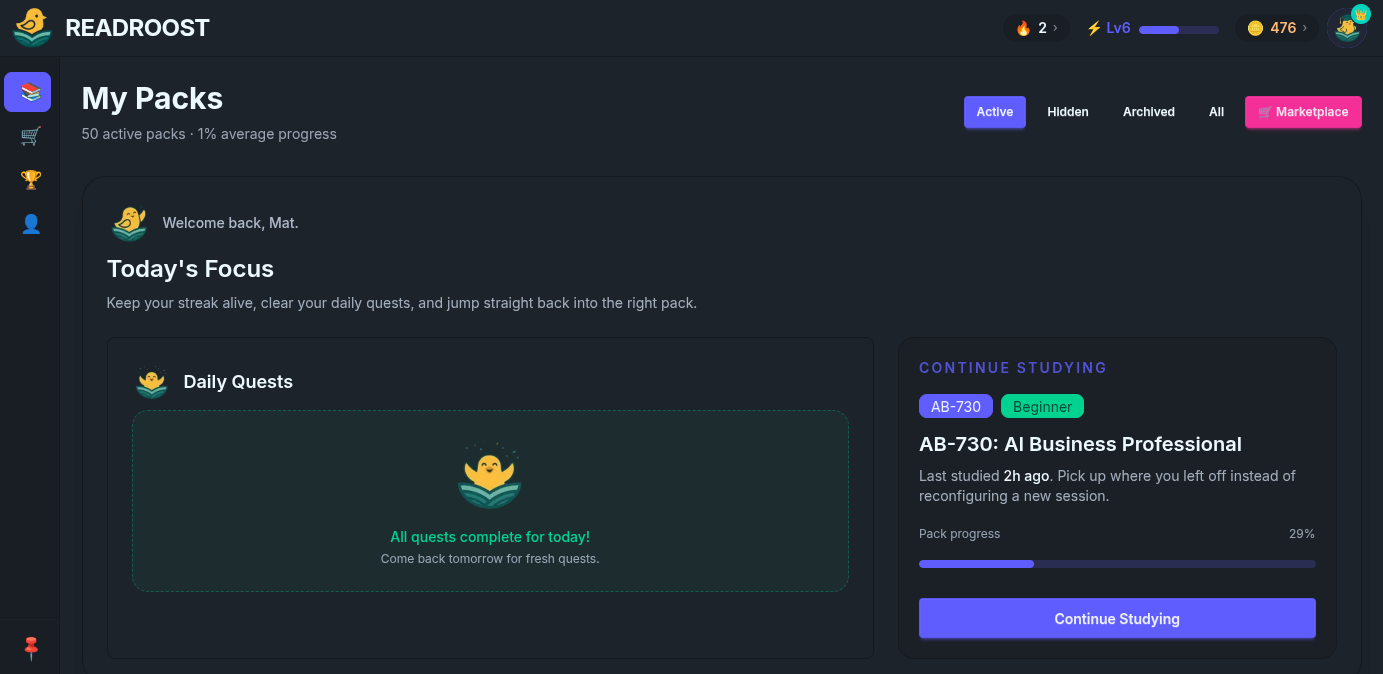Viewport: 1383px width, 674px height.
Task: Select the Active packs filter
Action: click(994, 112)
